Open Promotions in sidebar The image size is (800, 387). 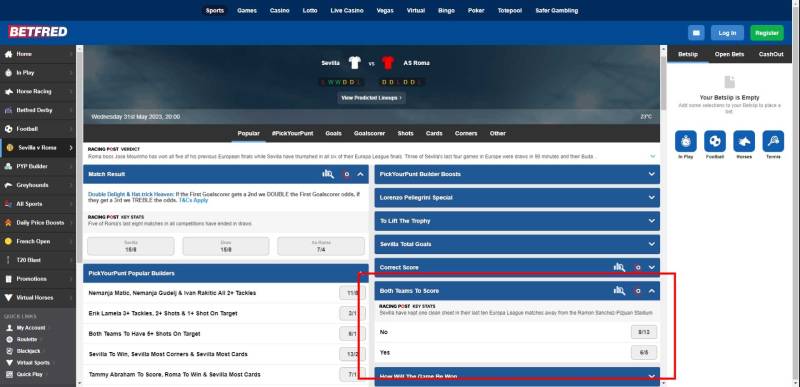(38, 279)
